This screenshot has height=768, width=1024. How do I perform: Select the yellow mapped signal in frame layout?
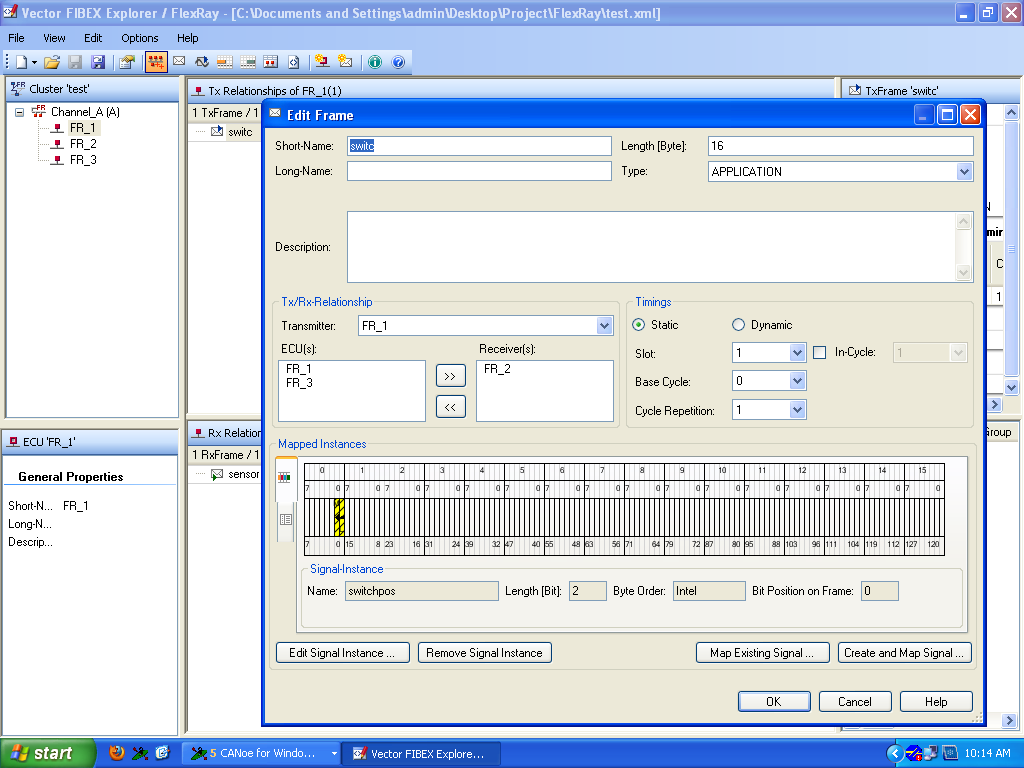[339, 518]
